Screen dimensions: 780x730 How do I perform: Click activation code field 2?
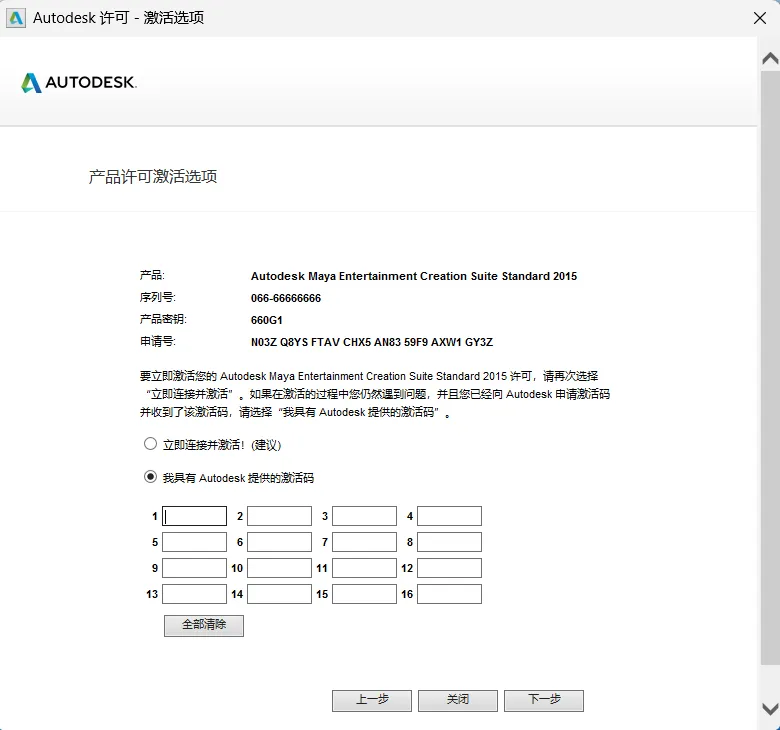pyautogui.click(x=280, y=516)
